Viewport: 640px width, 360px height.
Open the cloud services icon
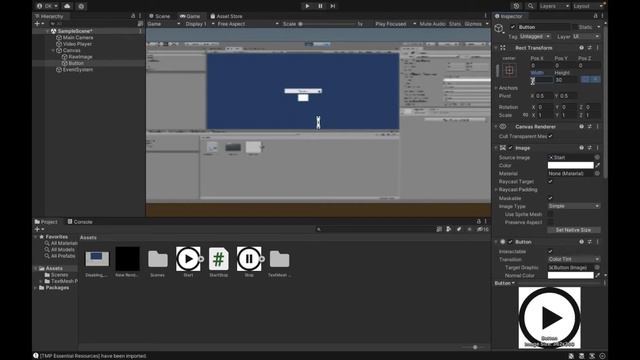tap(67, 6)
